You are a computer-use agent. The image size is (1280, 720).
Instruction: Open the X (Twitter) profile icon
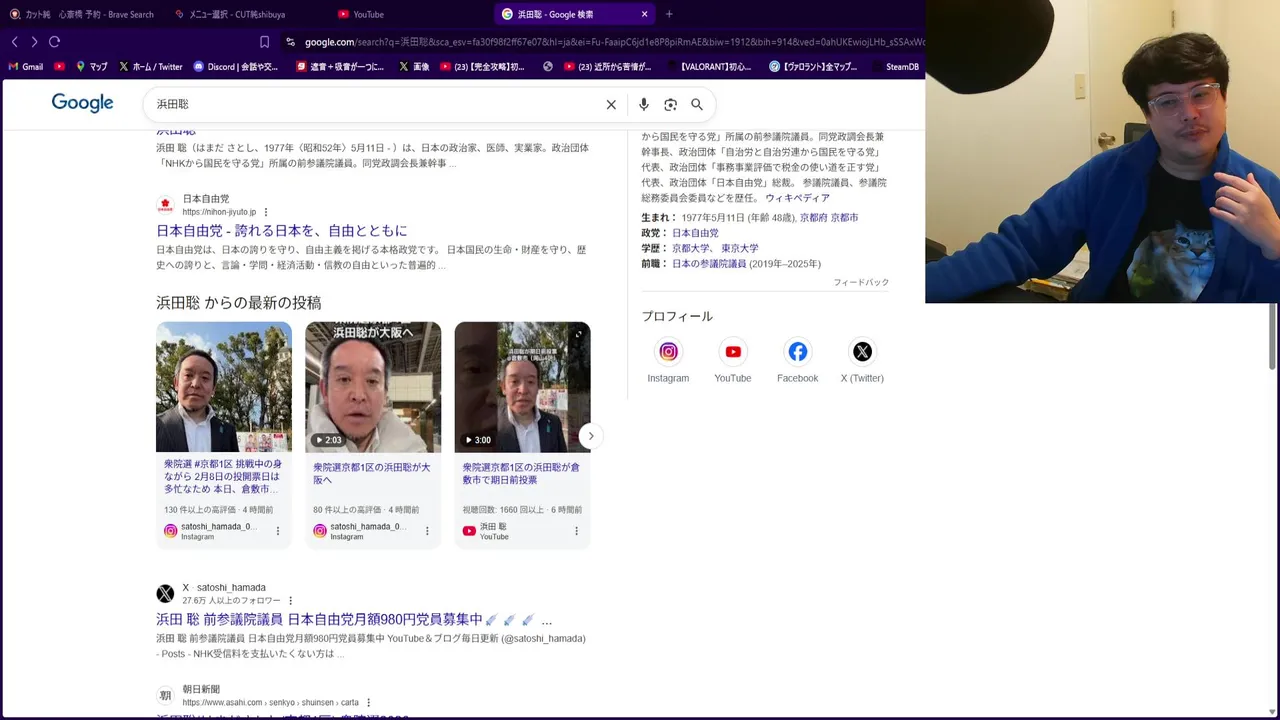point(862,352)
